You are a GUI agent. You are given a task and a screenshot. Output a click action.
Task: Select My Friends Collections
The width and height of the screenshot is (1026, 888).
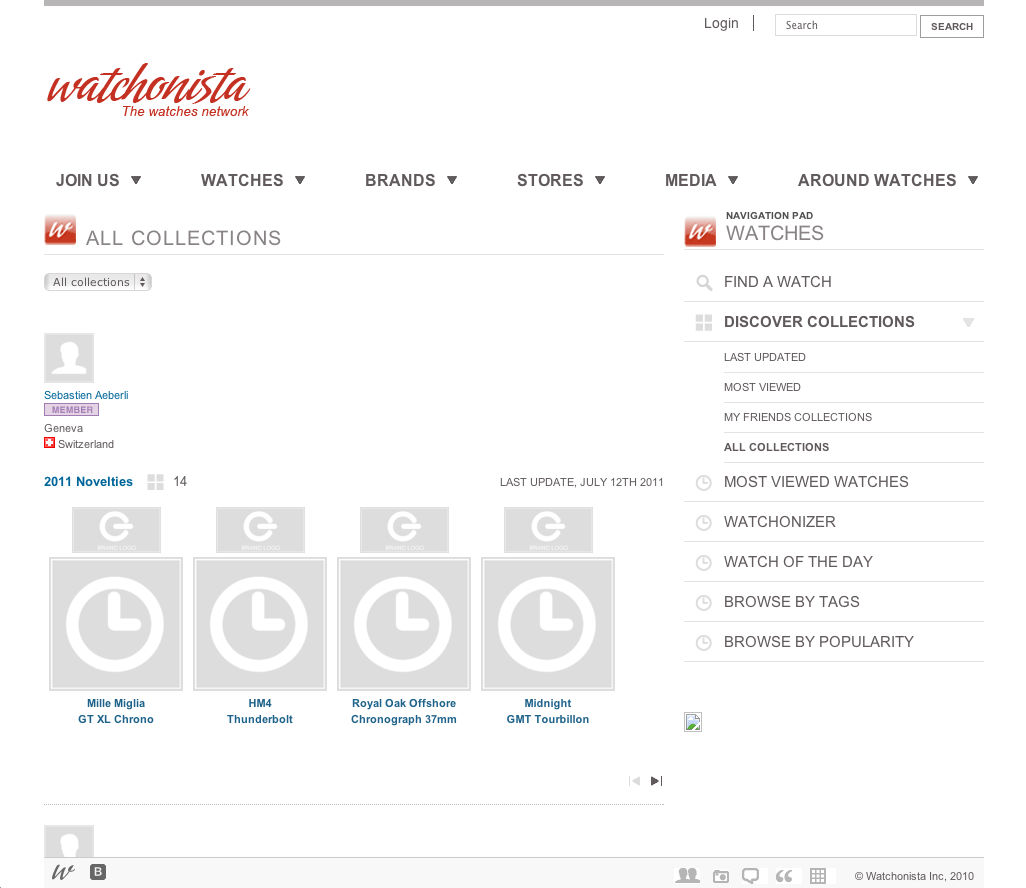click(x=798, y=417)
